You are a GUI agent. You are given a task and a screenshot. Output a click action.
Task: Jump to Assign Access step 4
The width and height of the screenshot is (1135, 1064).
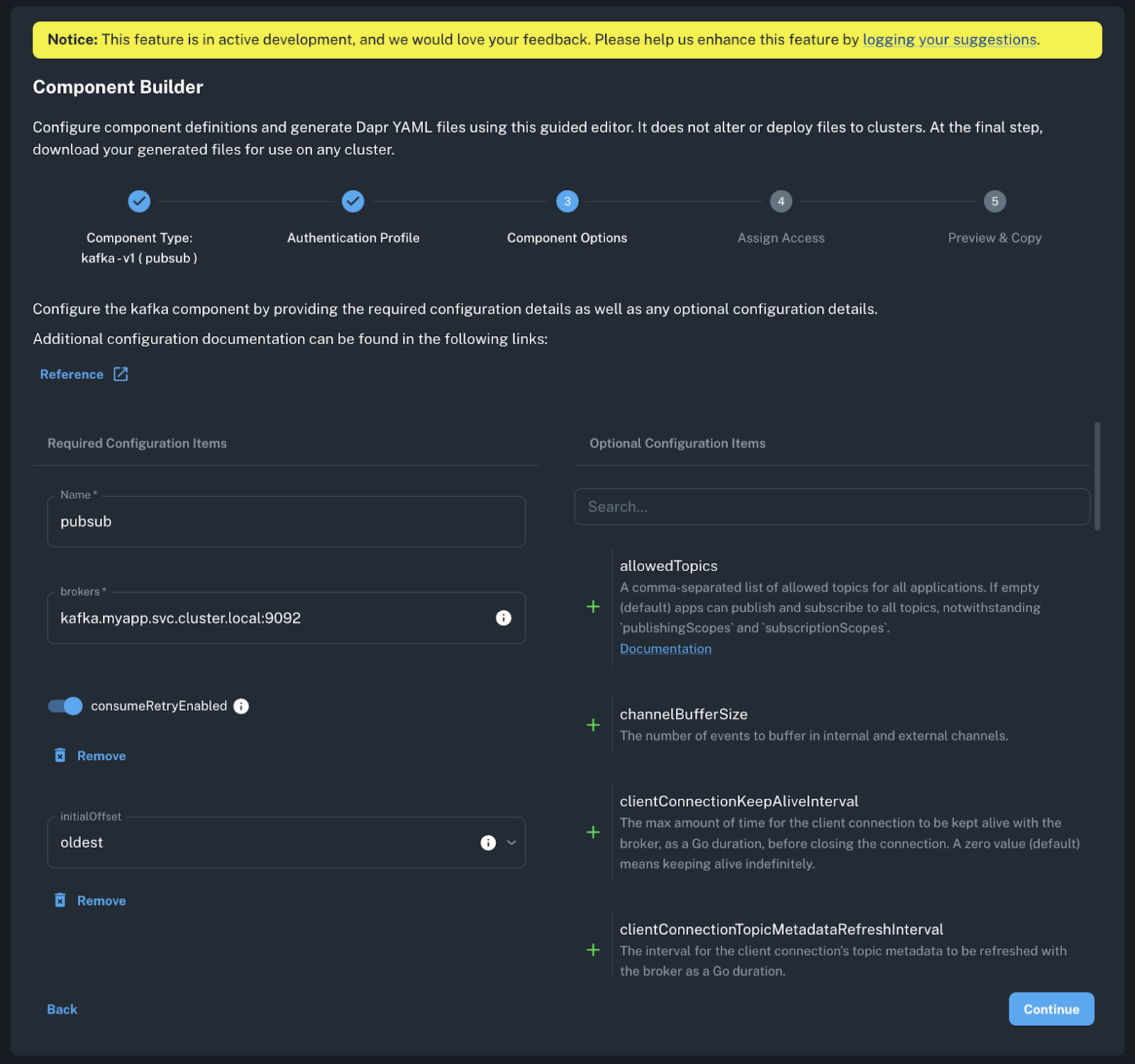tap(780, 201)
